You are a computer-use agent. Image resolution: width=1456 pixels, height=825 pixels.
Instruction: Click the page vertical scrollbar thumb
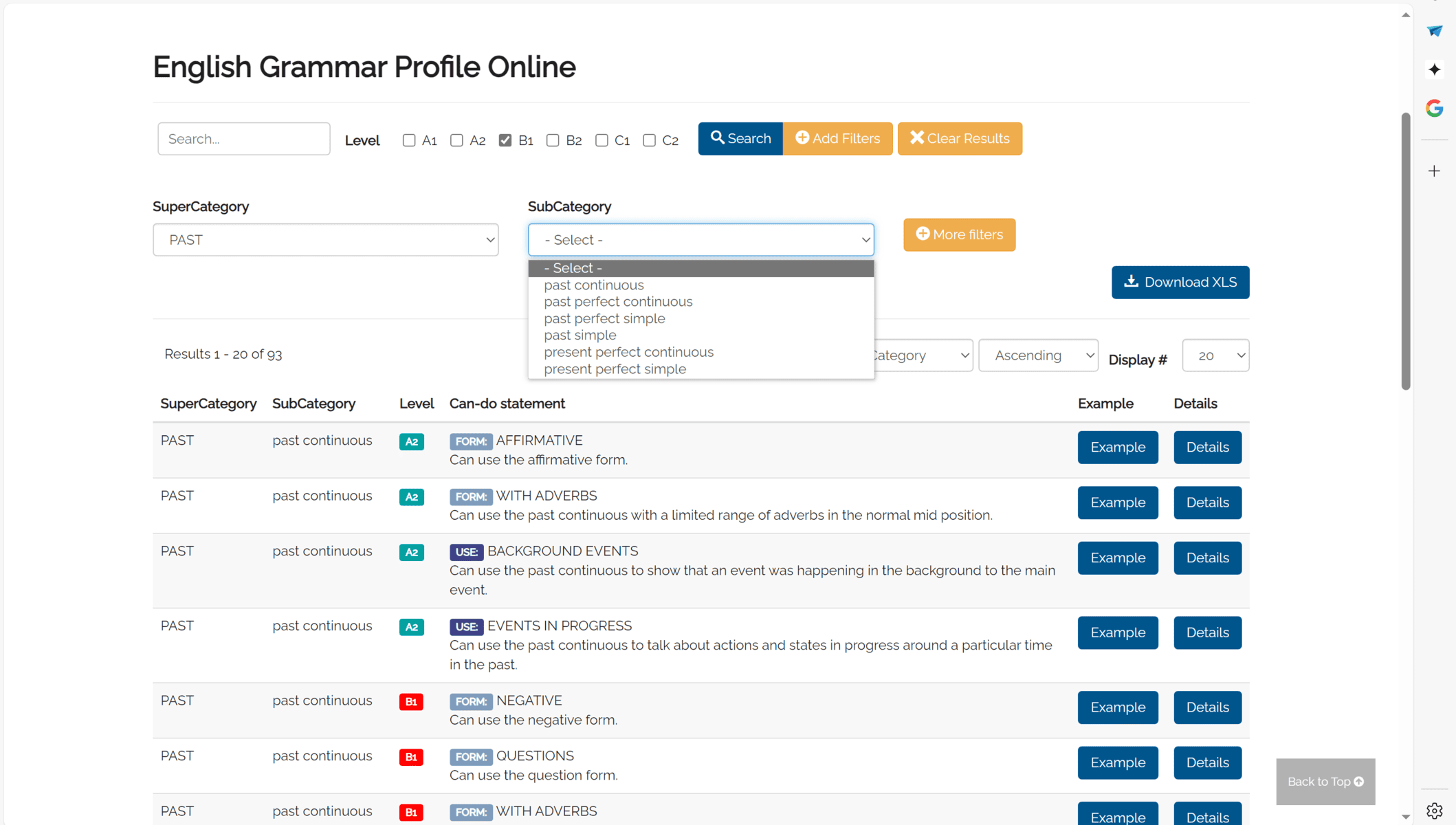point(1406,251)
